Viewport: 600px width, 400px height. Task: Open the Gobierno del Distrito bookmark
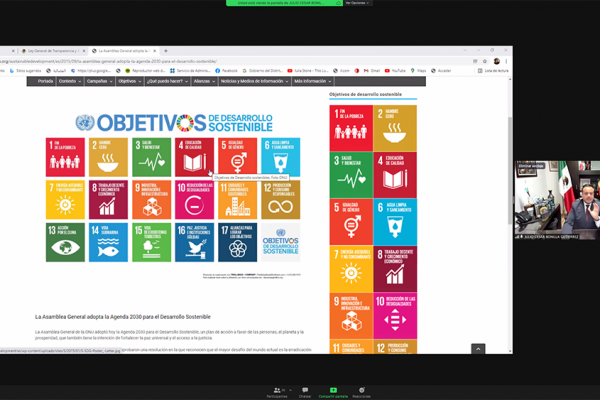click(x=262, y=71)
